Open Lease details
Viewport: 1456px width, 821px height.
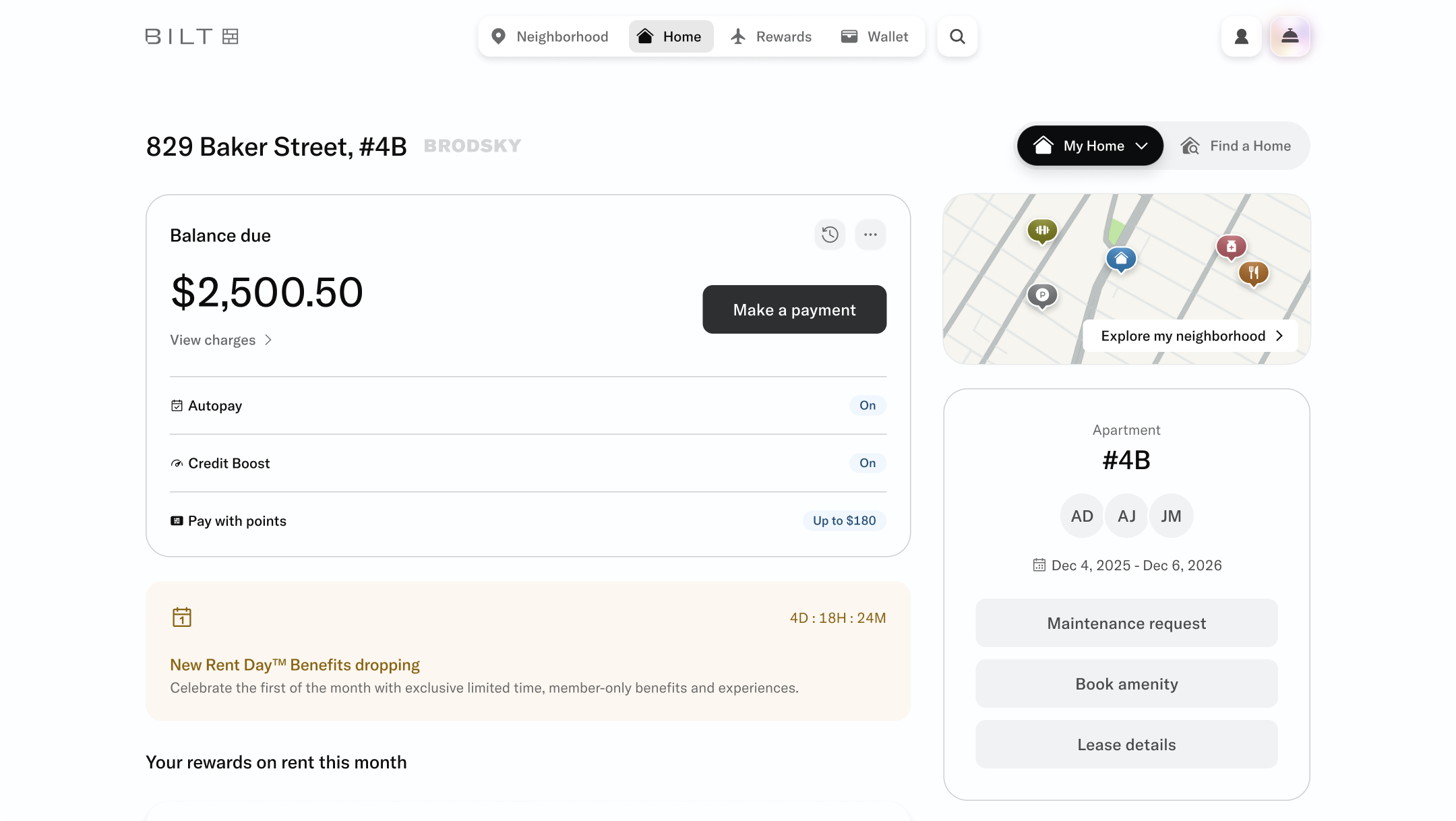coord(1126,744)
